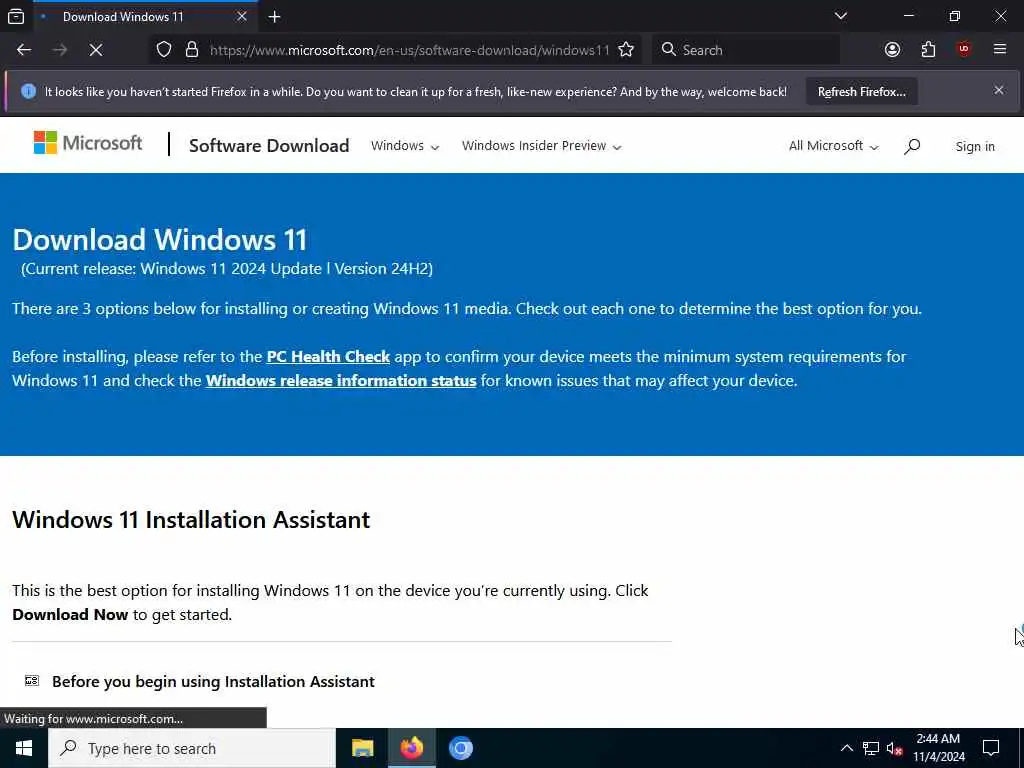Open the Extensions puzzle icon
Screen dimensions: 1024x768
coord(928,50)
